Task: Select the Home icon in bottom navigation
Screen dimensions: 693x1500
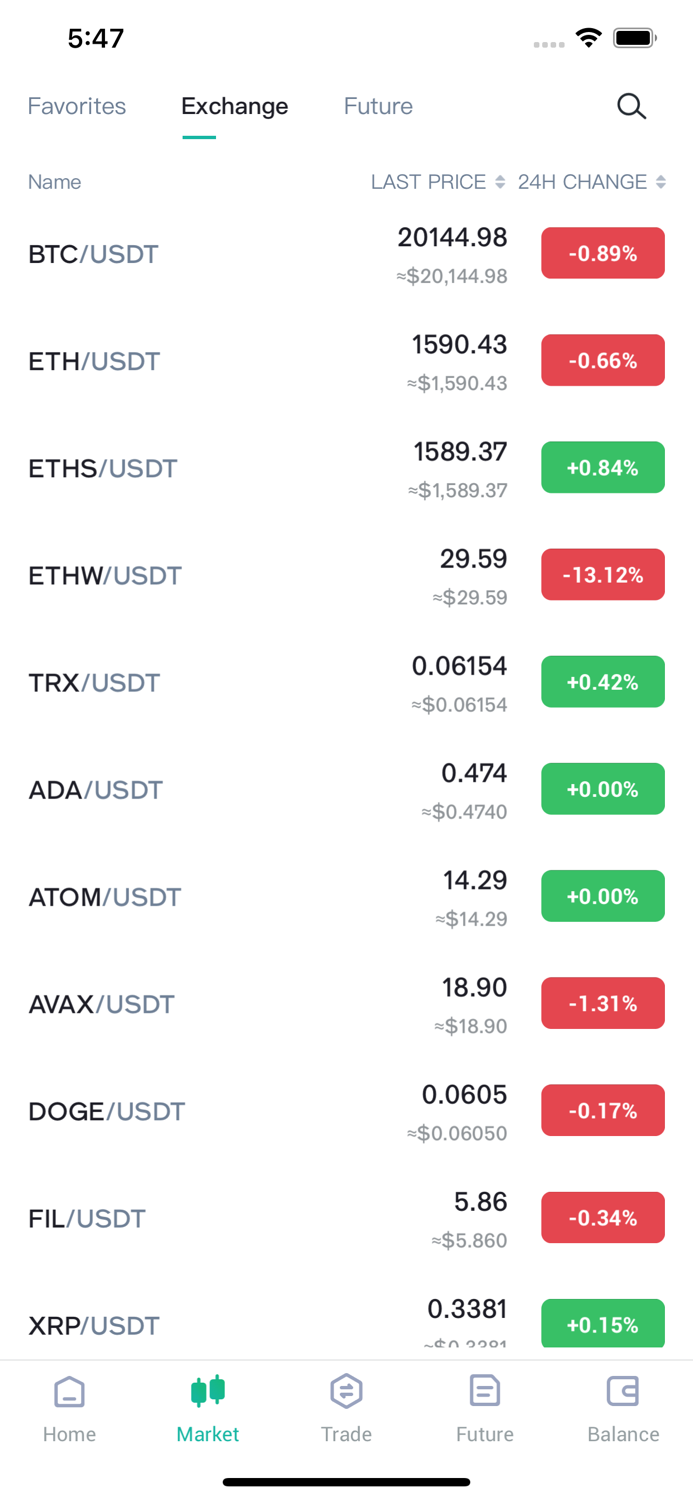Action: pos(69,1391)
